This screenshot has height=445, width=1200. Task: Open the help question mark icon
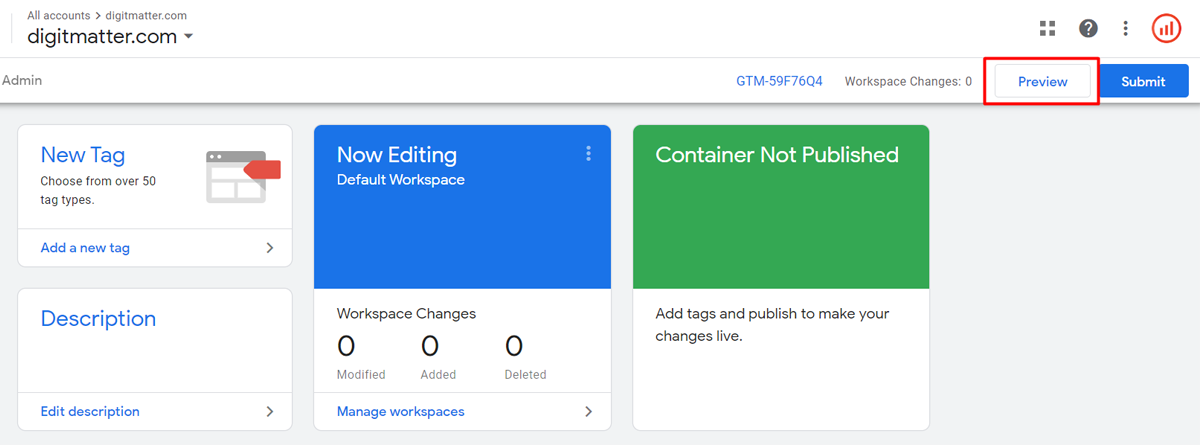tap(1088, 28)
